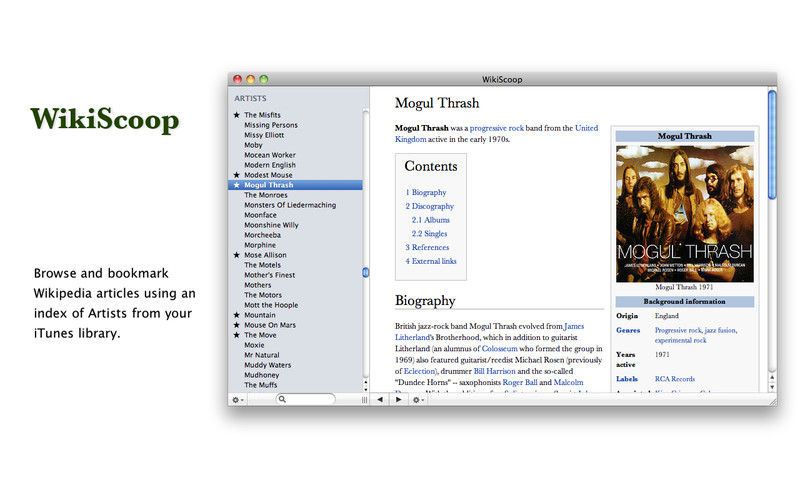Select Muddy Waters in the artists list

click(x=267, y=365)
